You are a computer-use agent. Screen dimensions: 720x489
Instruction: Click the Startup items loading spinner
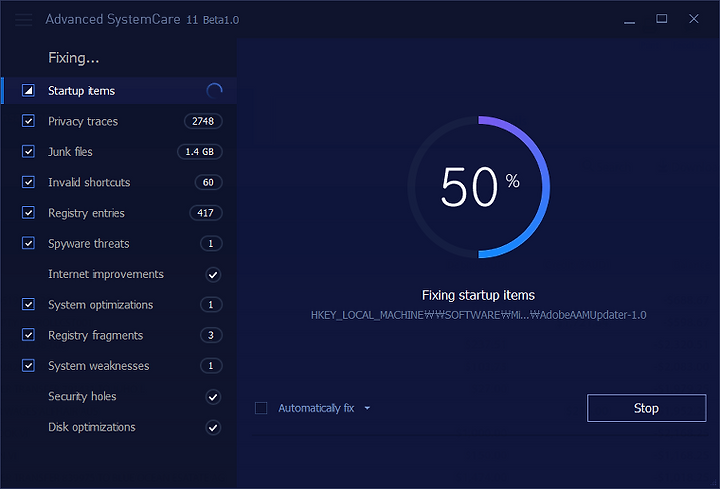click(214, 91)
